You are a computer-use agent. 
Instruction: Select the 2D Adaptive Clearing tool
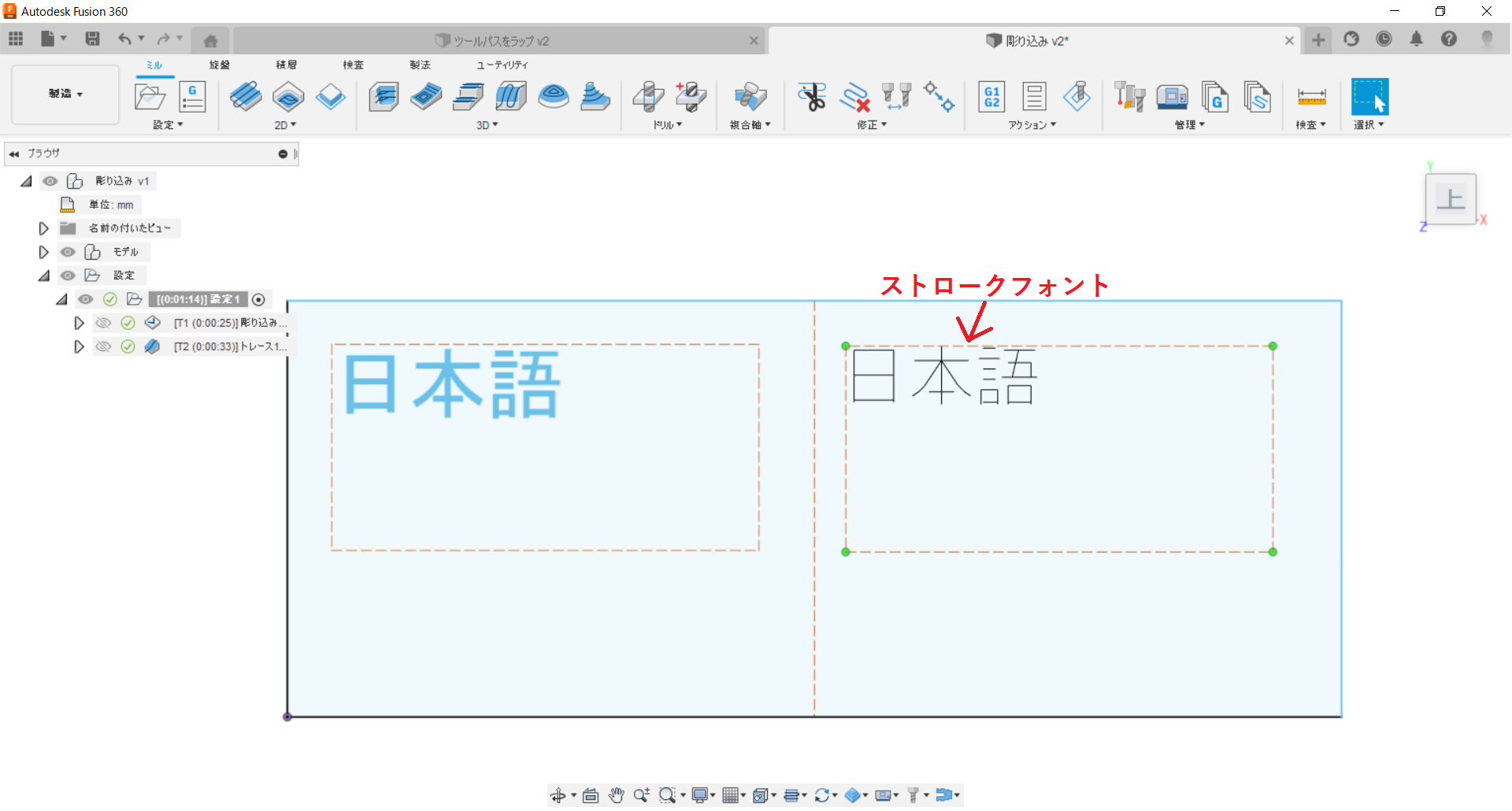(246, 97)
